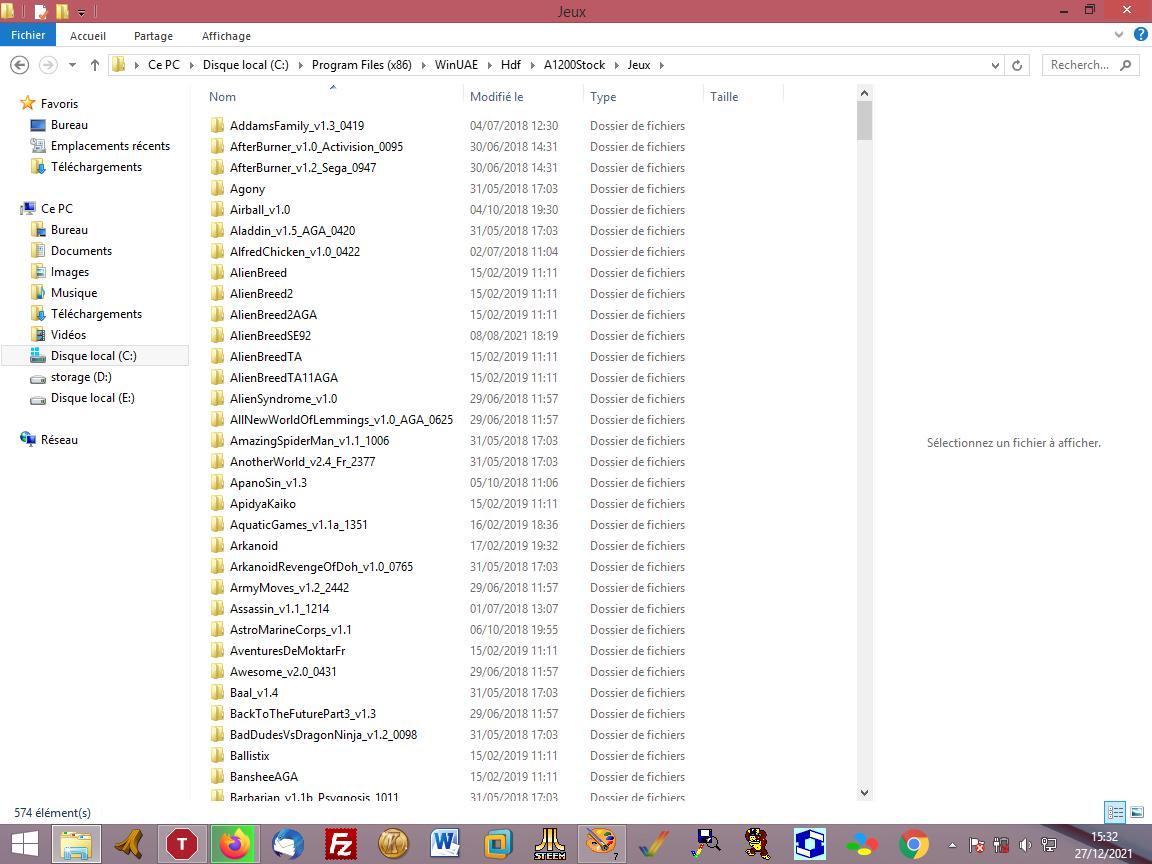1152x864 pixels.
Task: Open the recent locations history dropdown
Action: pos(72,65)
